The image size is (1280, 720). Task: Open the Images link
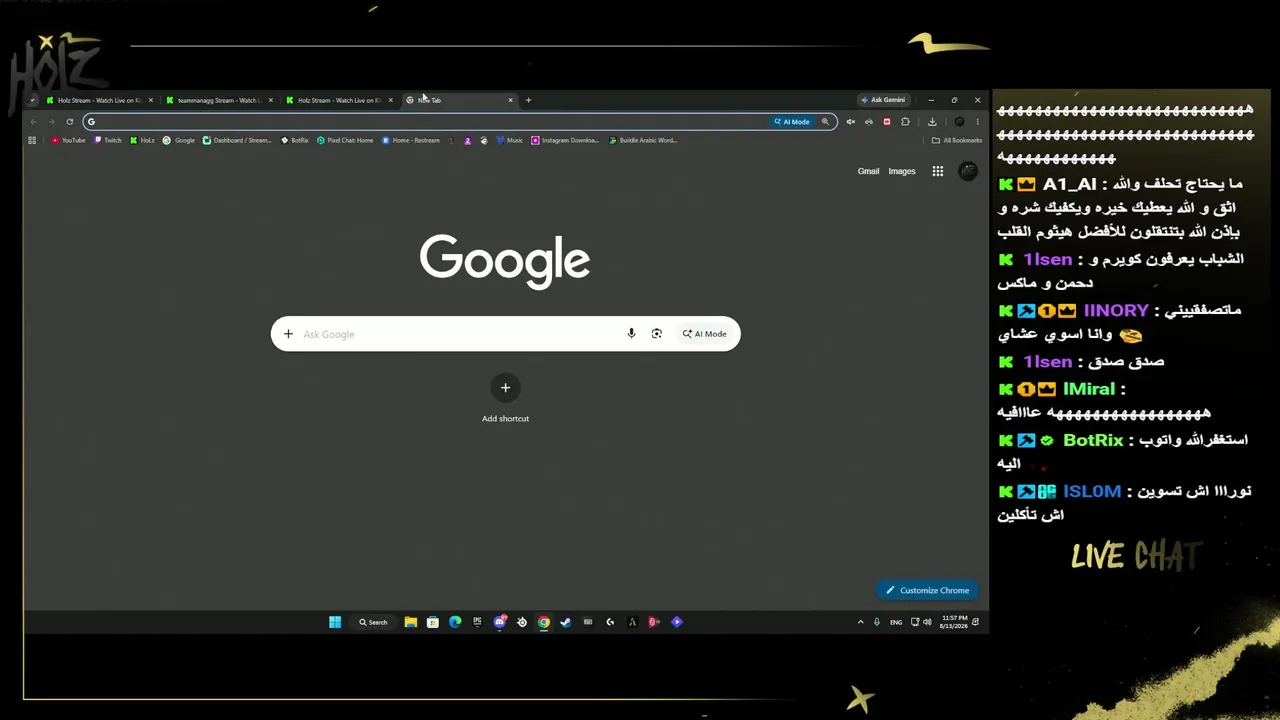(902, 171)
